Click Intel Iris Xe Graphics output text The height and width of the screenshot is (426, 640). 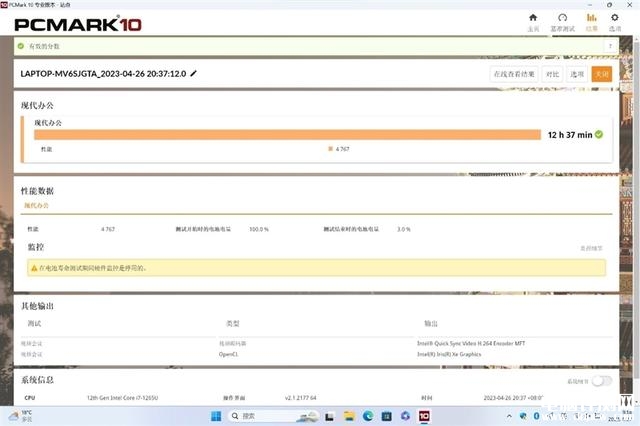[449, 354]
